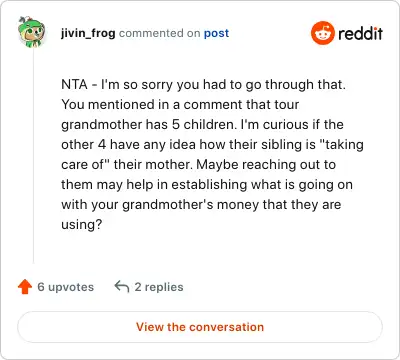Screen dimensions: 400x360
Task: Collapse the thread using the vertical line
Action: [33, 155]
